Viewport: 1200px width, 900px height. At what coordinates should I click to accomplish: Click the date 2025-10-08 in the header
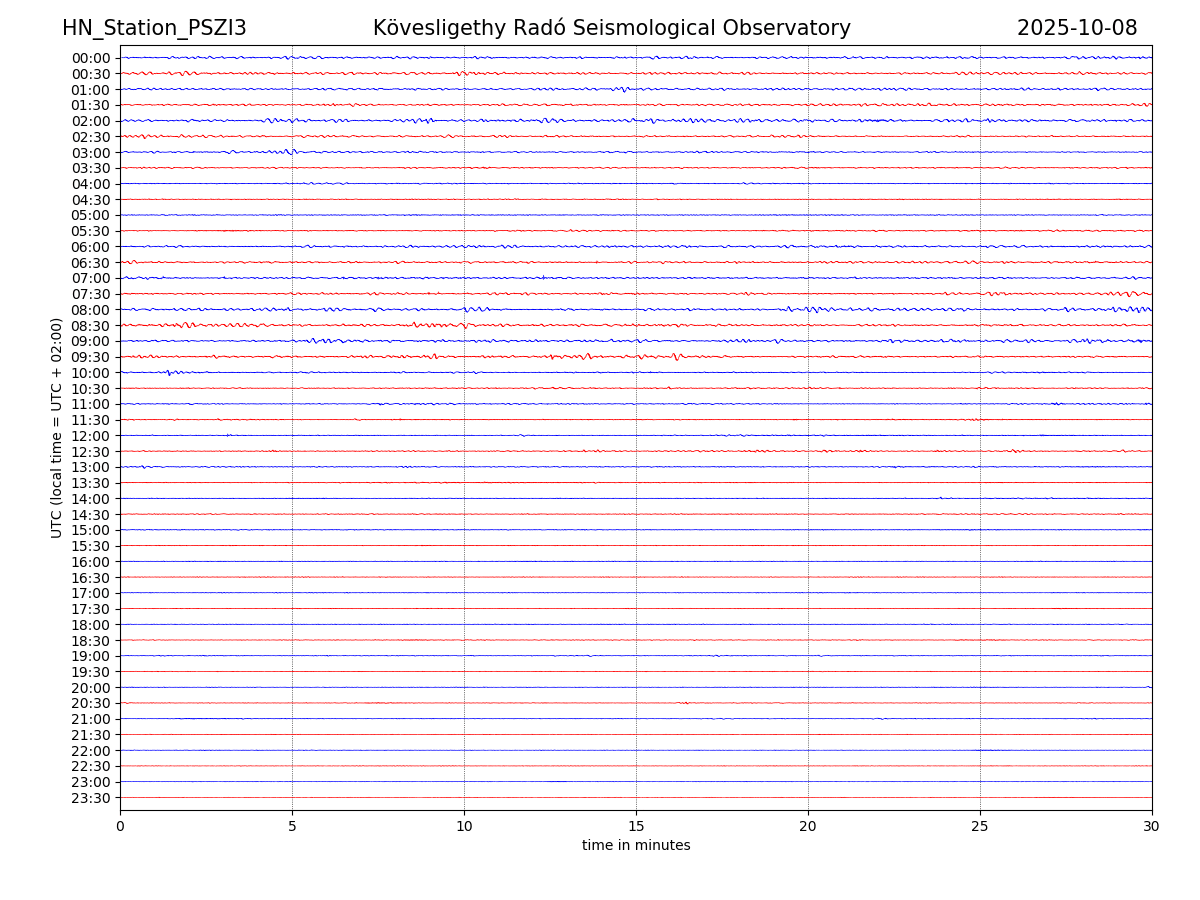click(1077, 28)
